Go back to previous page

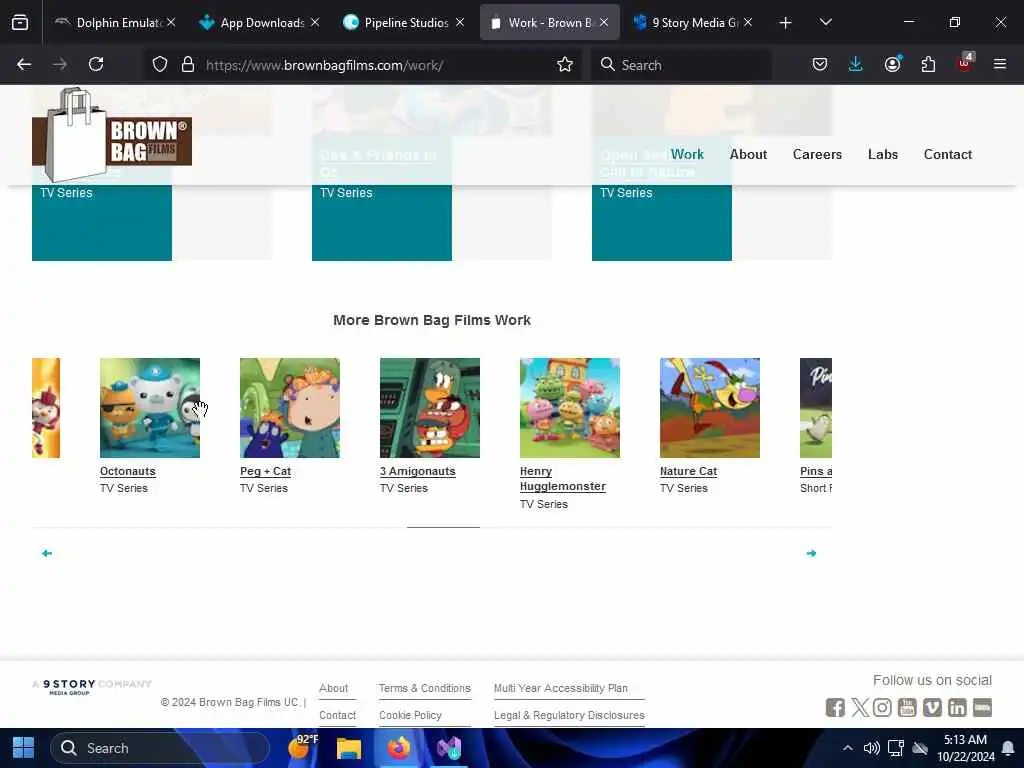coord(24,64)
